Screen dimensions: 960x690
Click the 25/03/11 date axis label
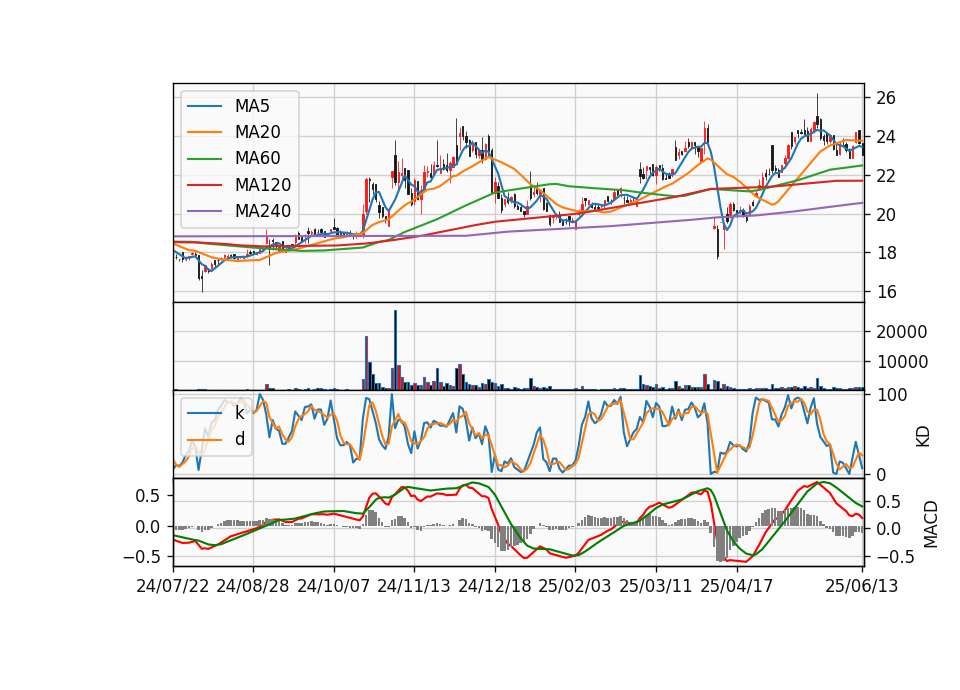656,586
